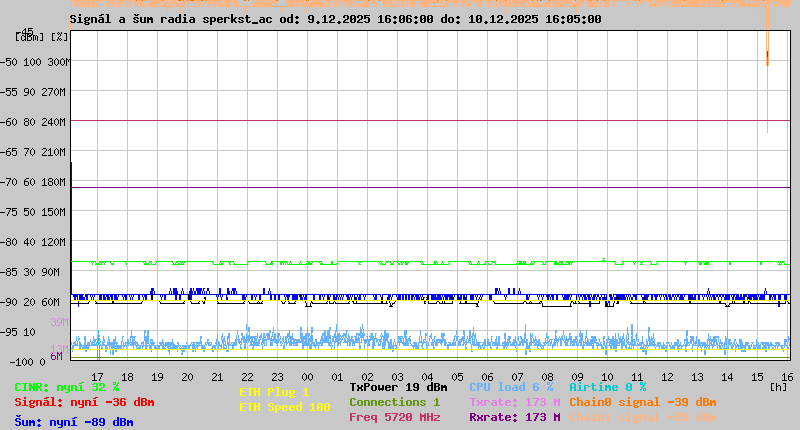Viewport: 800px width, 430px height.
Task: Click the Freq 5720 MHz label
Action: [x=395, y=417]
